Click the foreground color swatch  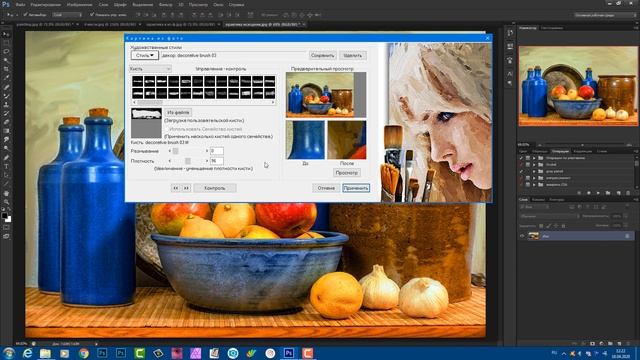click(x=4, y=216)
